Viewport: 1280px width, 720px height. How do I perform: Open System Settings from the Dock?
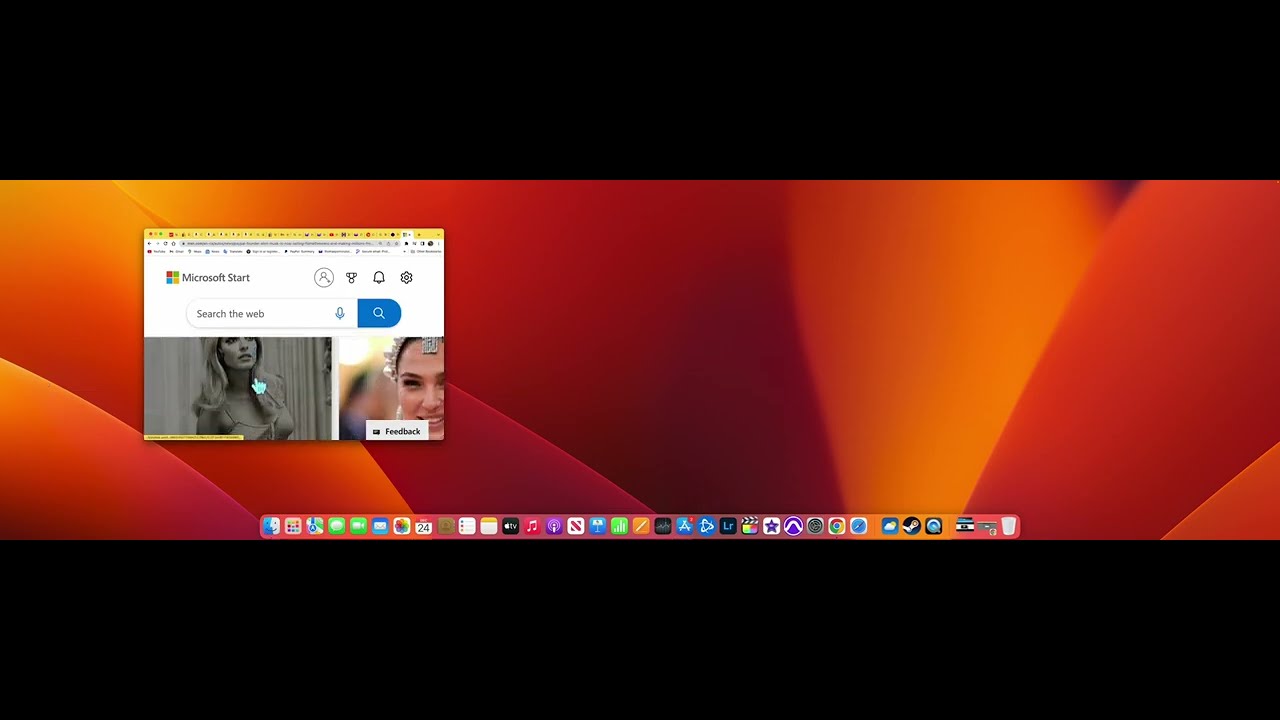tap(815, 526)
